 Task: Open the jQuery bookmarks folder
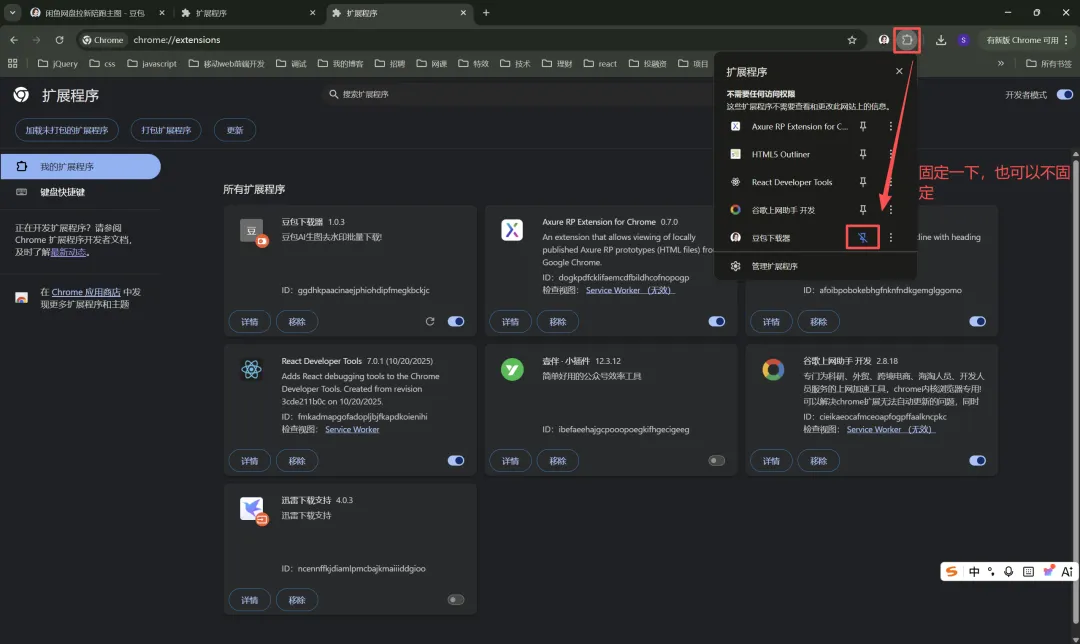[58, 63]
